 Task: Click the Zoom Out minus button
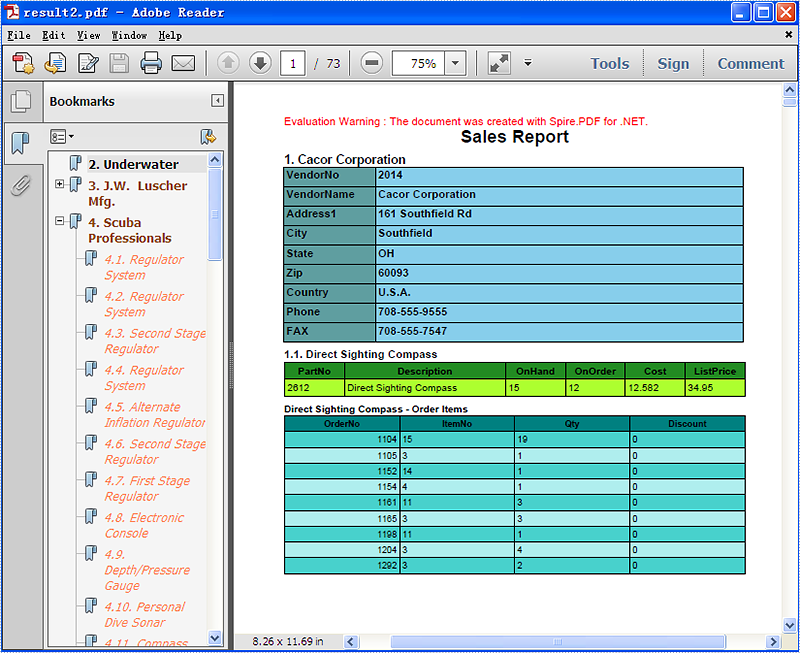pyautogui.click(x=372, y=63)
